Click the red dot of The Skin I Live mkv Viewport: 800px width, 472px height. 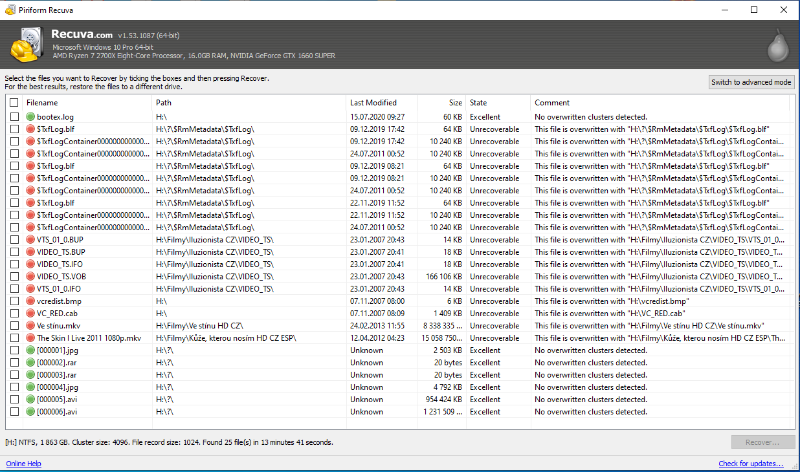pos(31,338)
